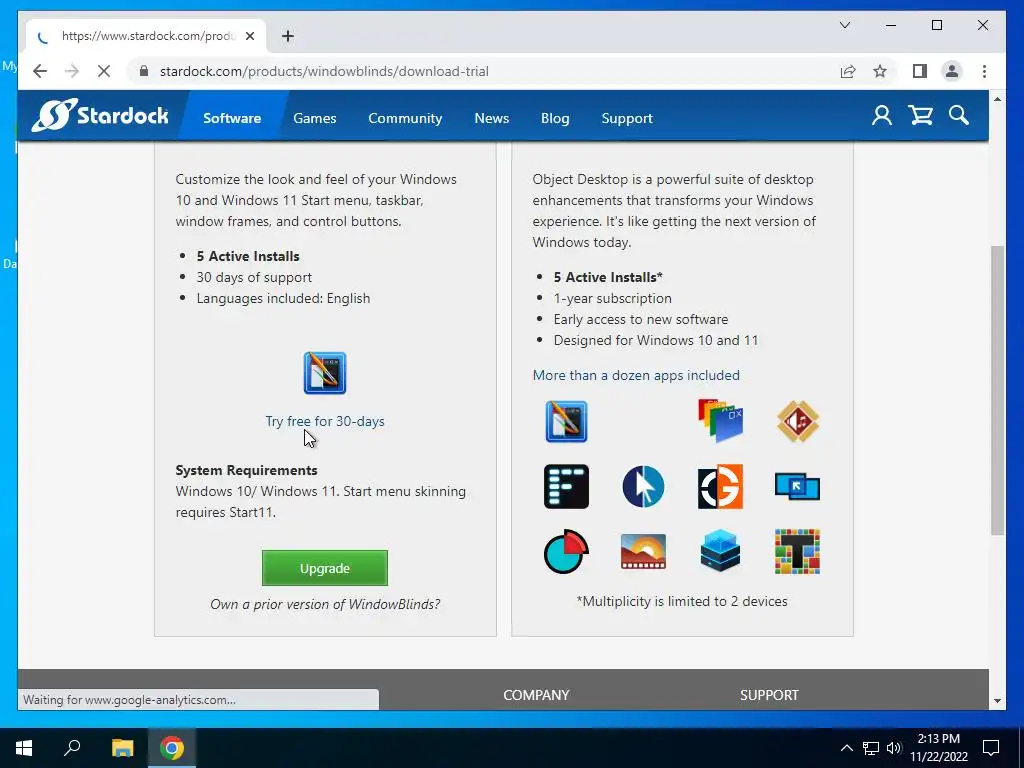Click the System Requirements heading
This screenshot has height=768, width=1024.
point(246,470)
